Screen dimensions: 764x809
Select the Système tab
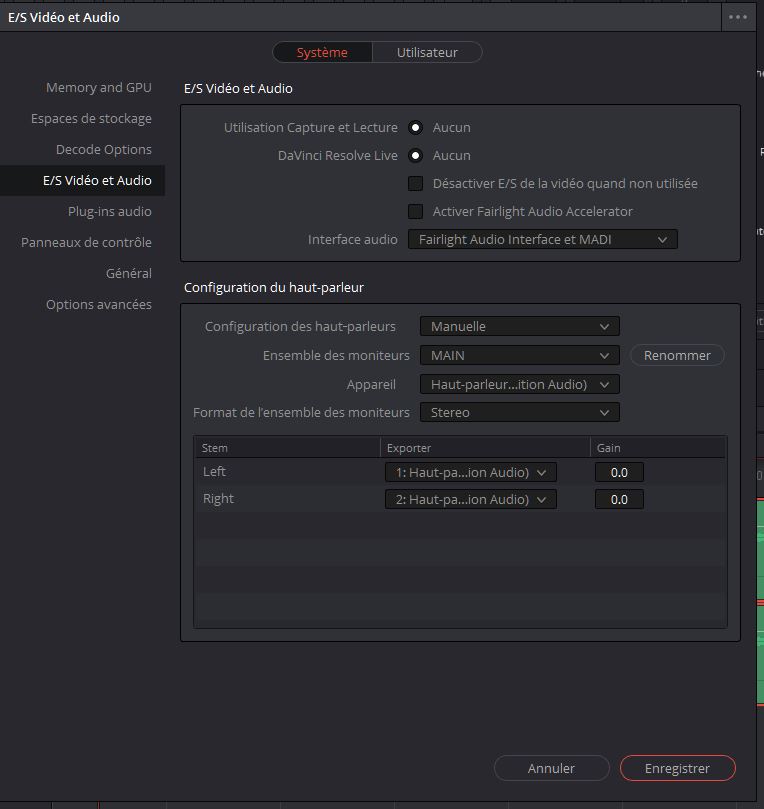322,52
